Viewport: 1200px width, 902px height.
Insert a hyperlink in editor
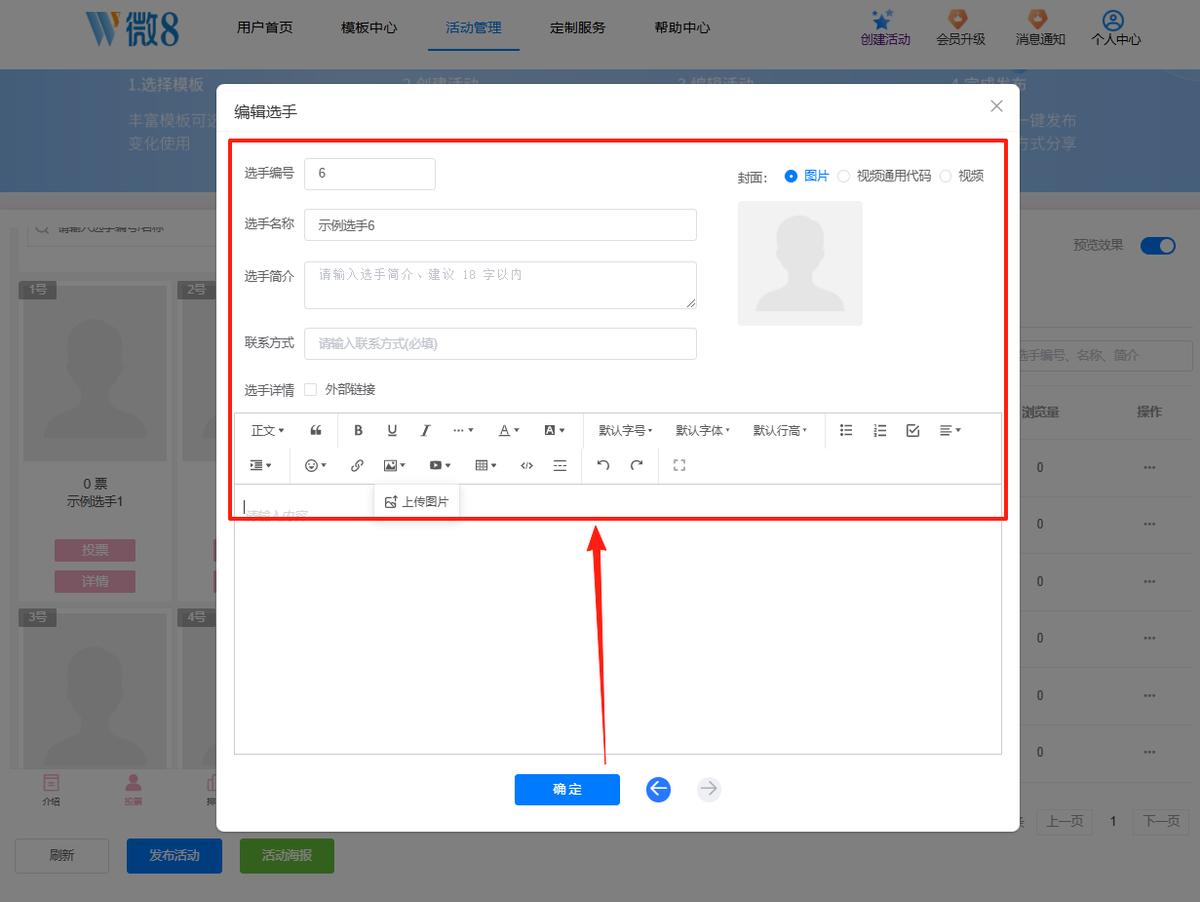pyautogui.click(x=357, y=465)
